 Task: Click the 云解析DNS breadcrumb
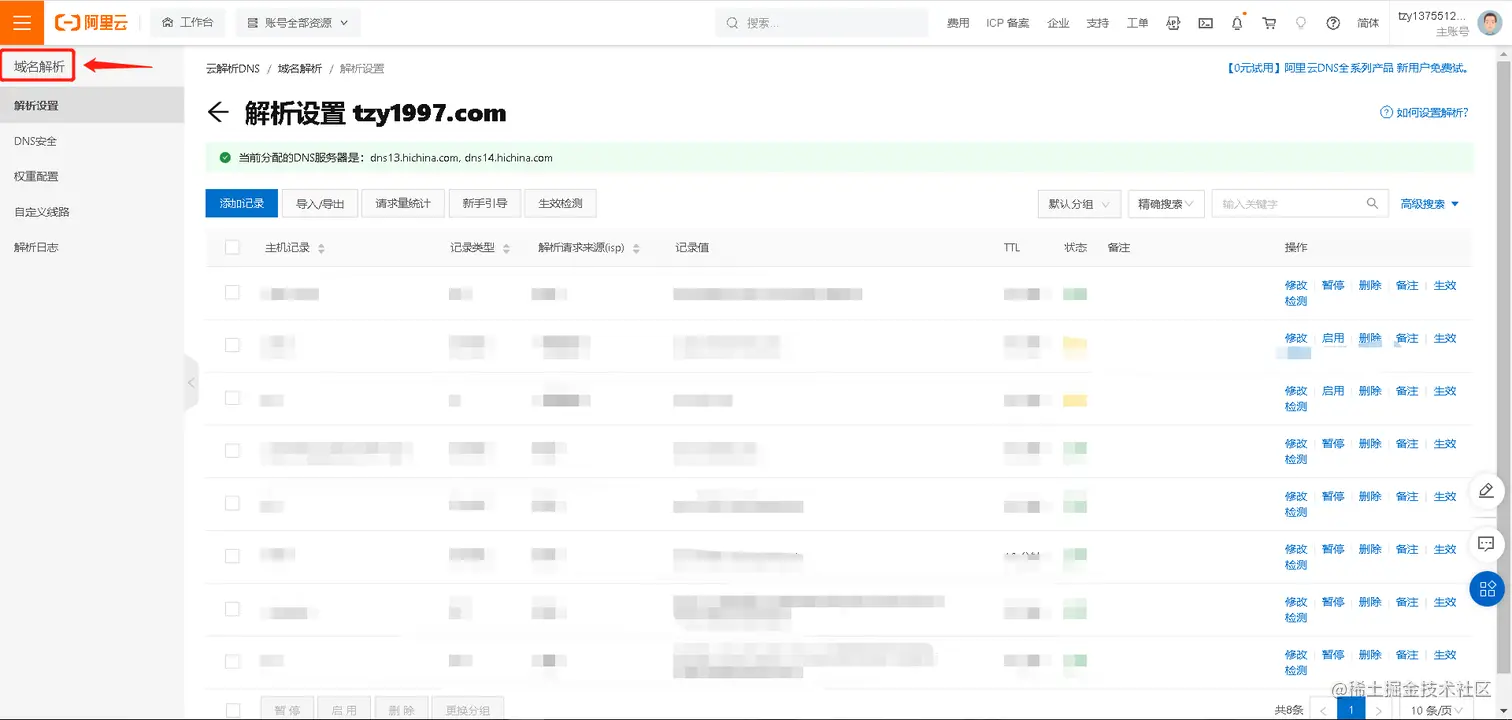coord(232,69)
